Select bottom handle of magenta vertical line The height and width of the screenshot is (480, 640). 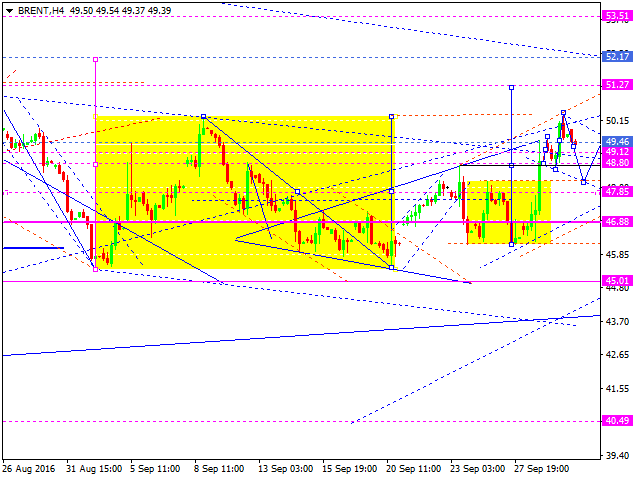click(x=96, y=269)
